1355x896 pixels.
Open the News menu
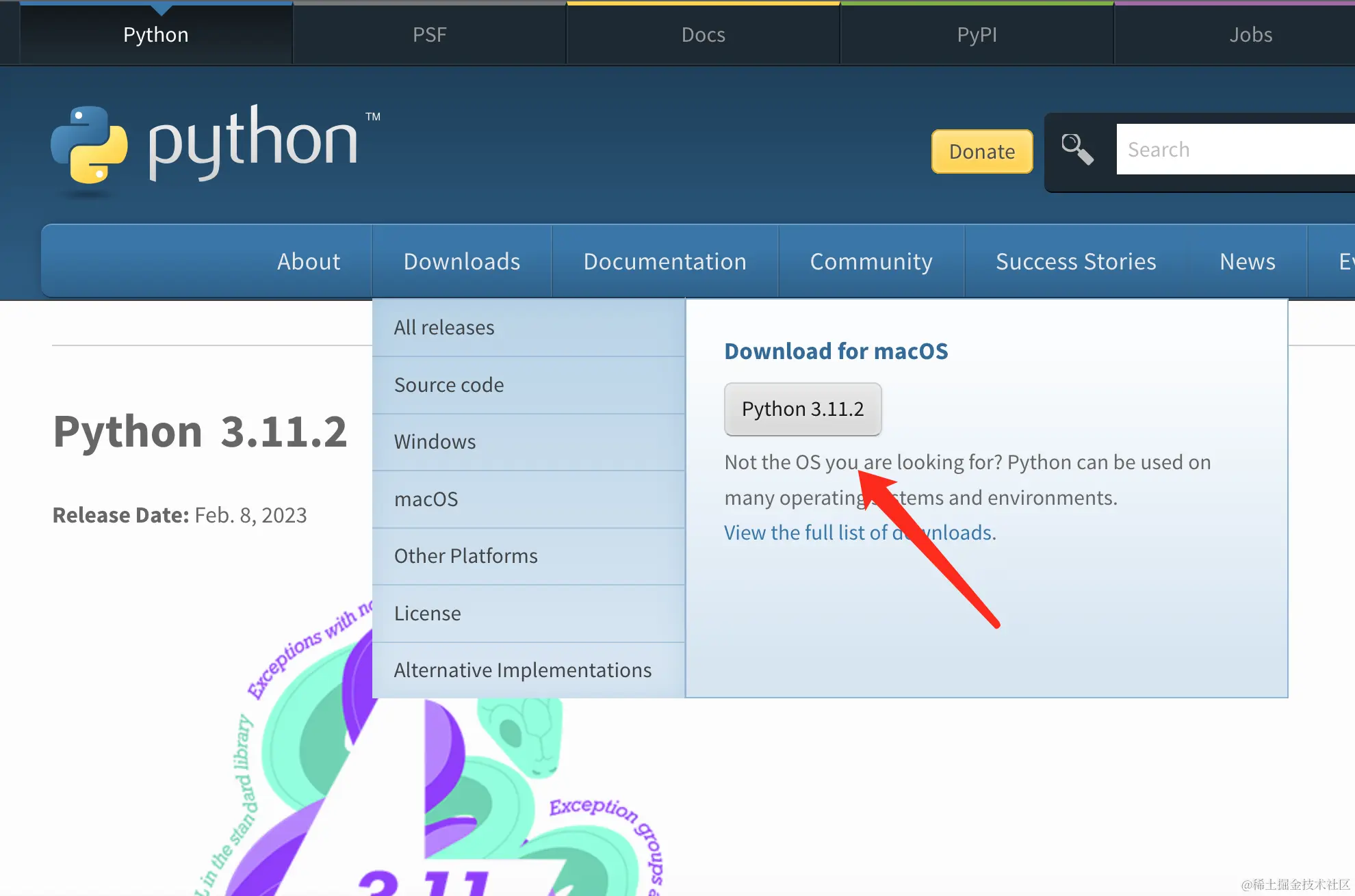tap(1248, 261)
